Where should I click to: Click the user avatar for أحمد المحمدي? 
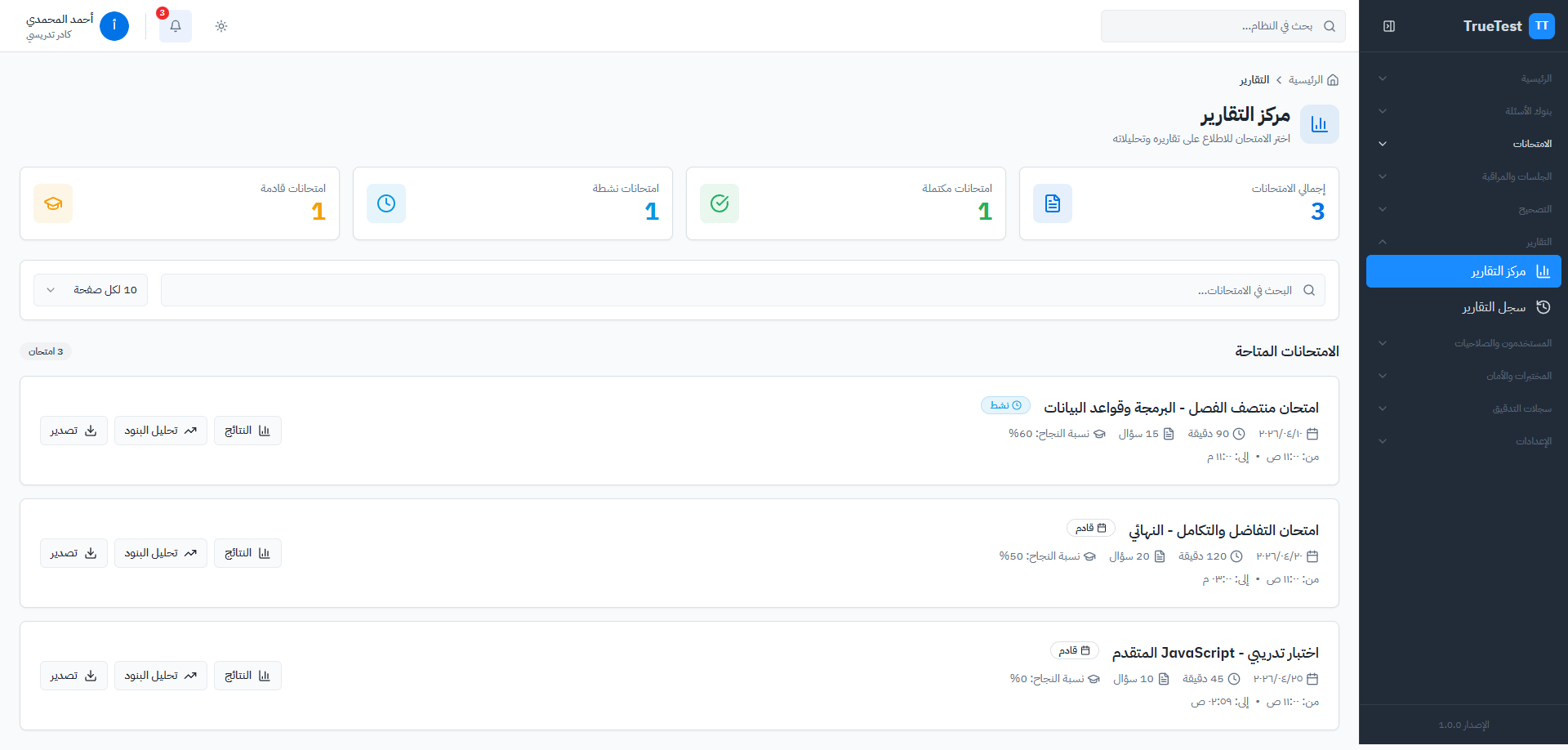114,26
